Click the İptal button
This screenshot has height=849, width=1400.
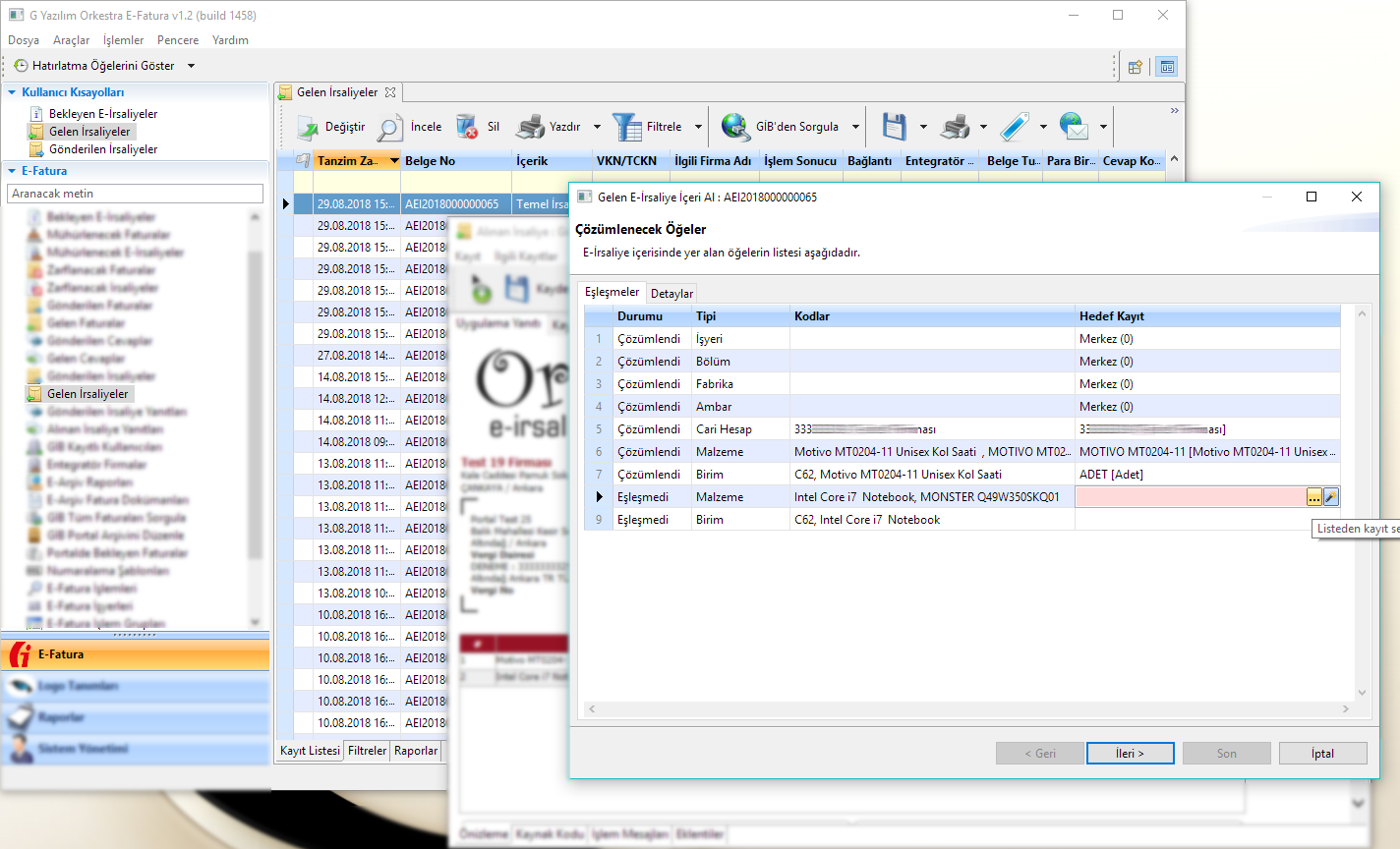(1322, 754)
